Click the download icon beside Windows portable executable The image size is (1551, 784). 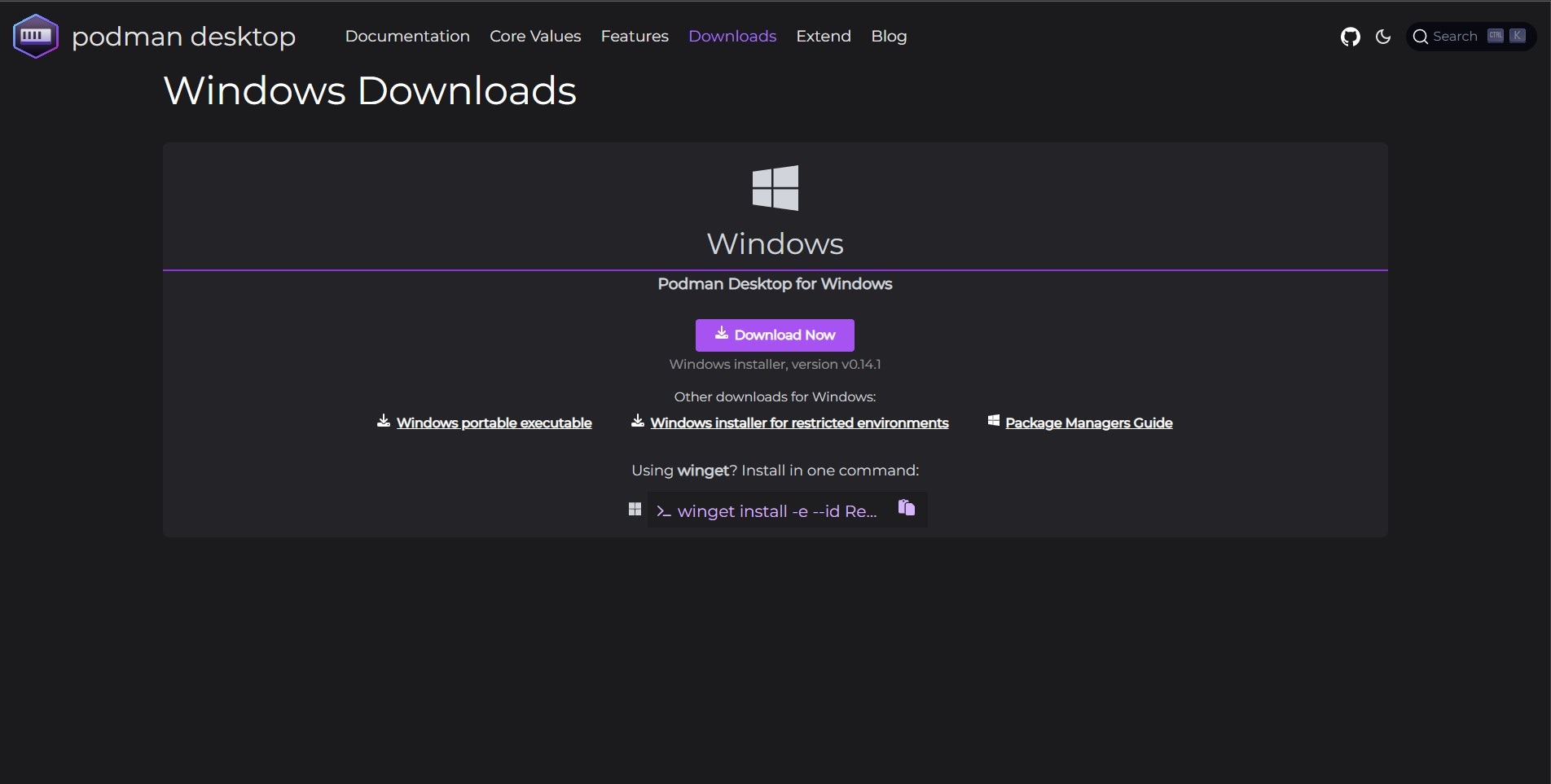[383, 420]
